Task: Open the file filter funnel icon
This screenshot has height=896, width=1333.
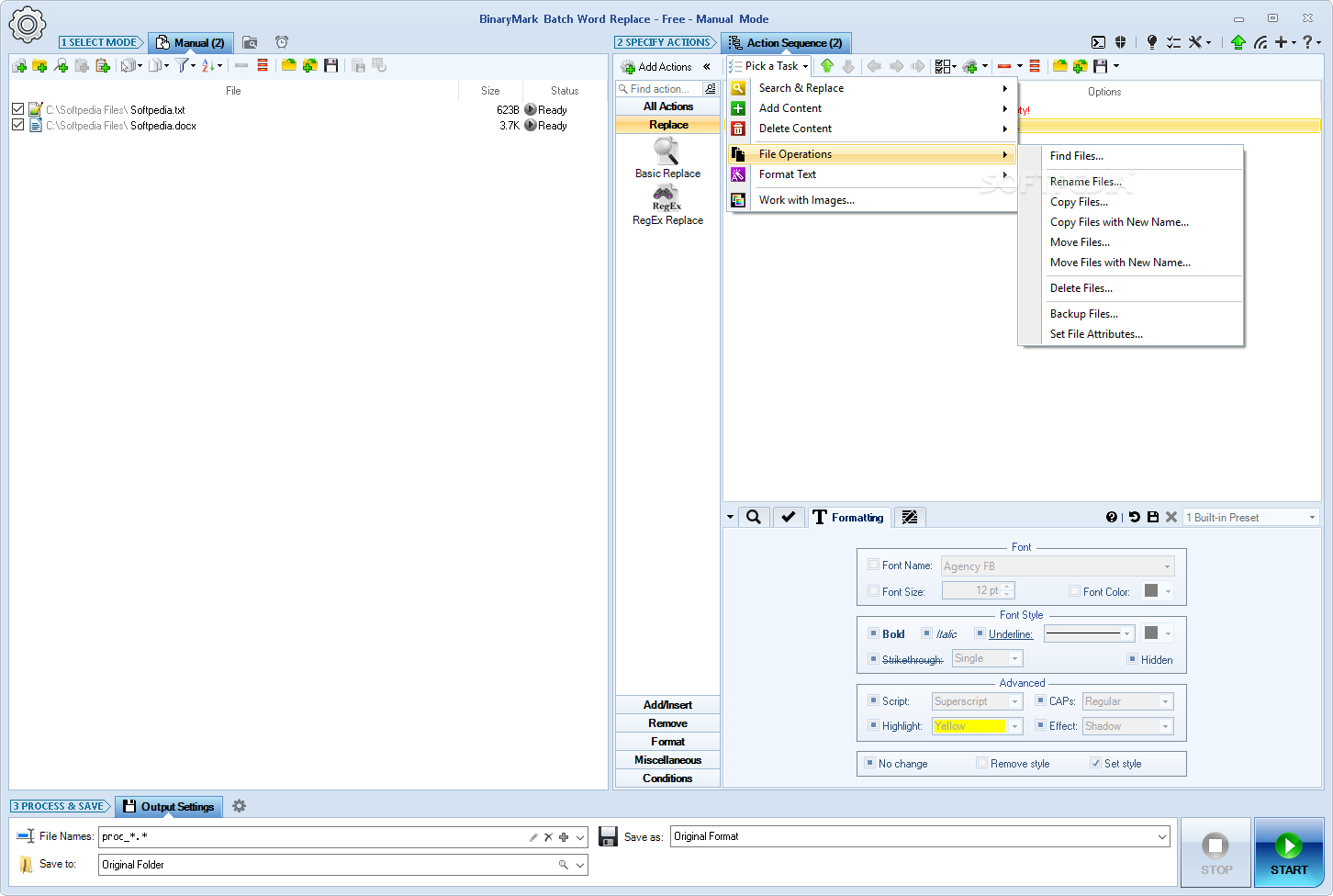Action: 183,65
